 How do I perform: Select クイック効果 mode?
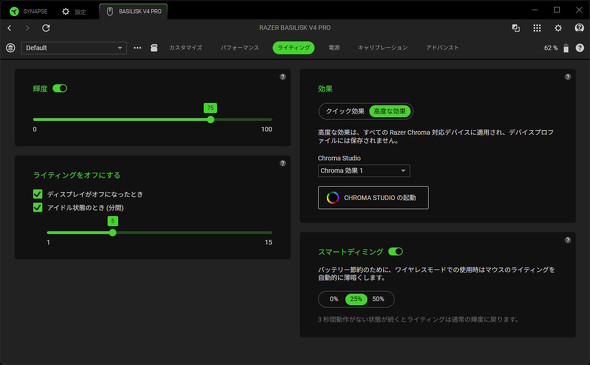tap(345, 111)
